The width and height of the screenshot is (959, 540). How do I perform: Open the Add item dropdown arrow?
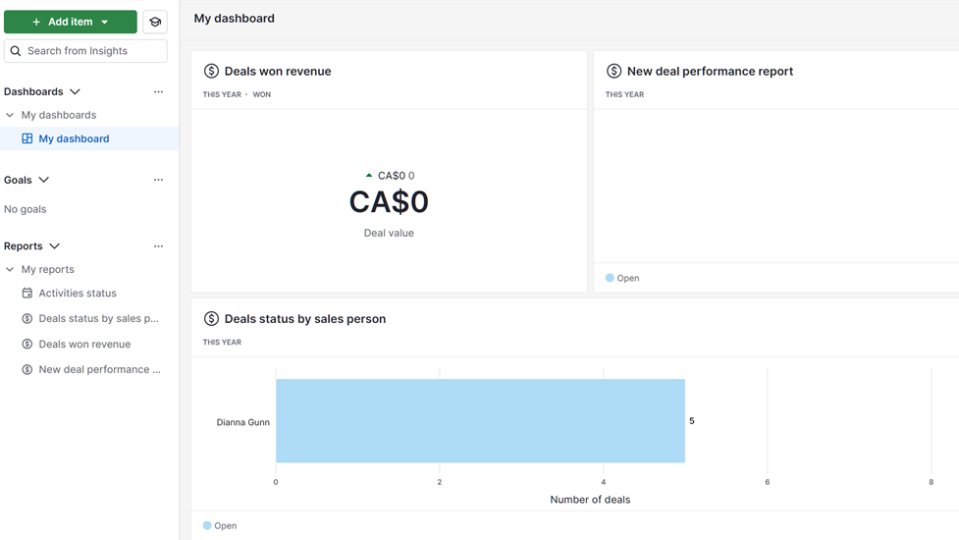105,22
